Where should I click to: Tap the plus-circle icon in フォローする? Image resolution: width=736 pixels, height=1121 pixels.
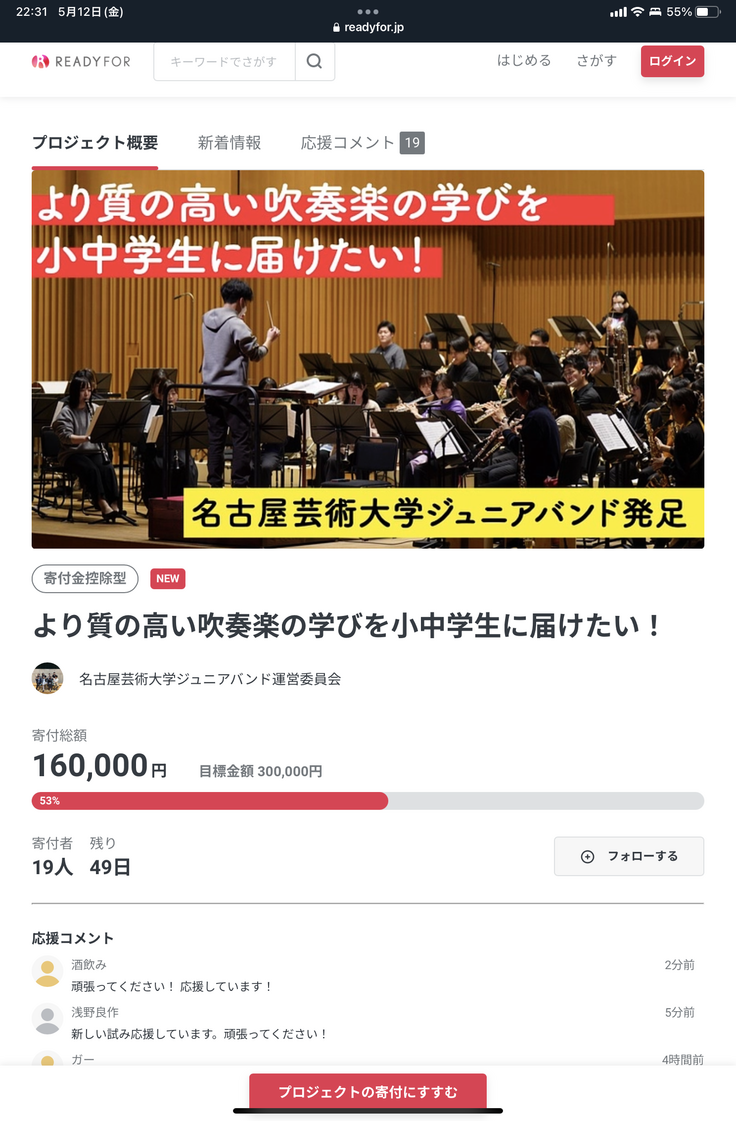pyautogui.click(x=587, y=856)
